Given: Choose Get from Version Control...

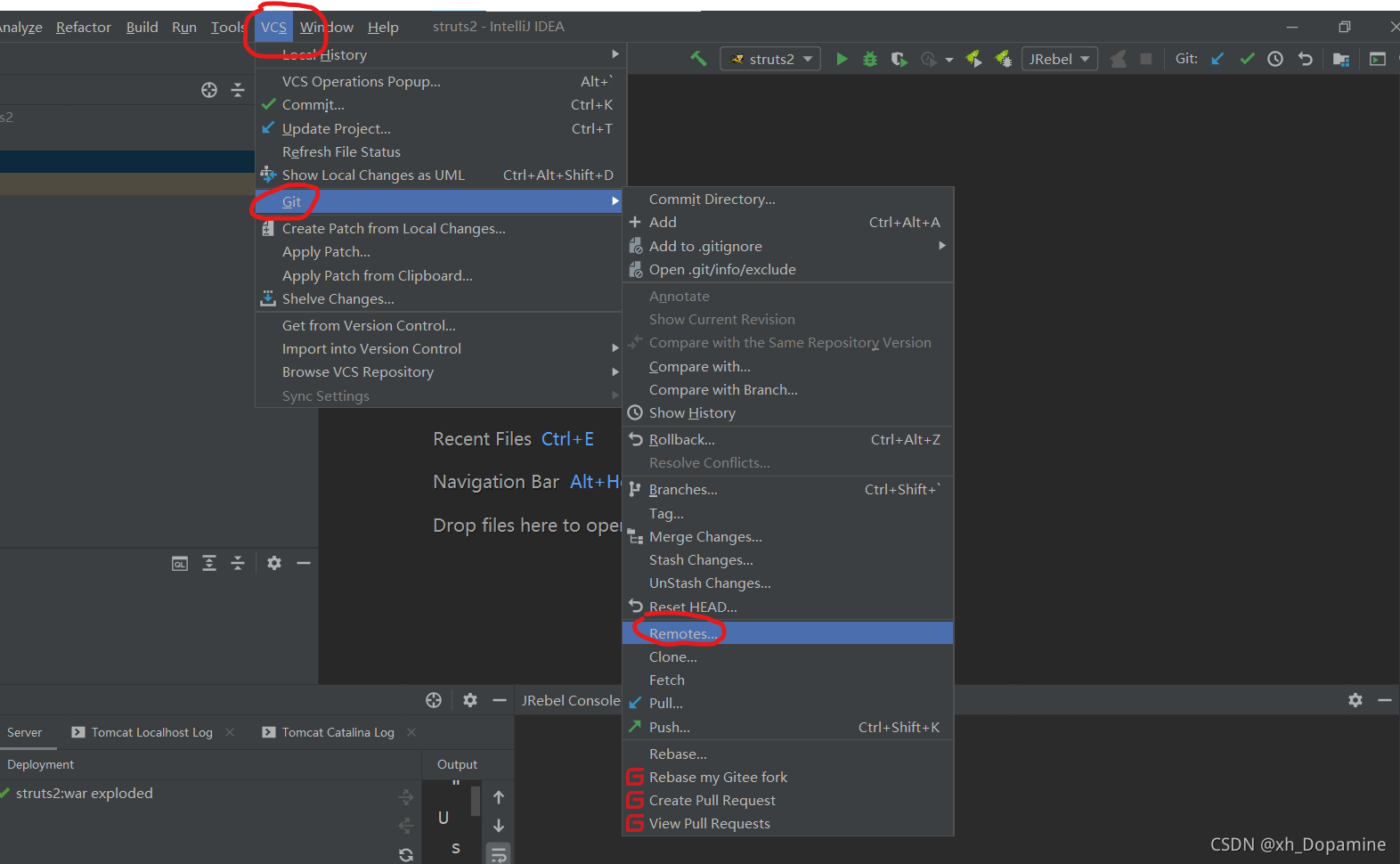Looking at the screenshot, I should (x=438, y=326).
